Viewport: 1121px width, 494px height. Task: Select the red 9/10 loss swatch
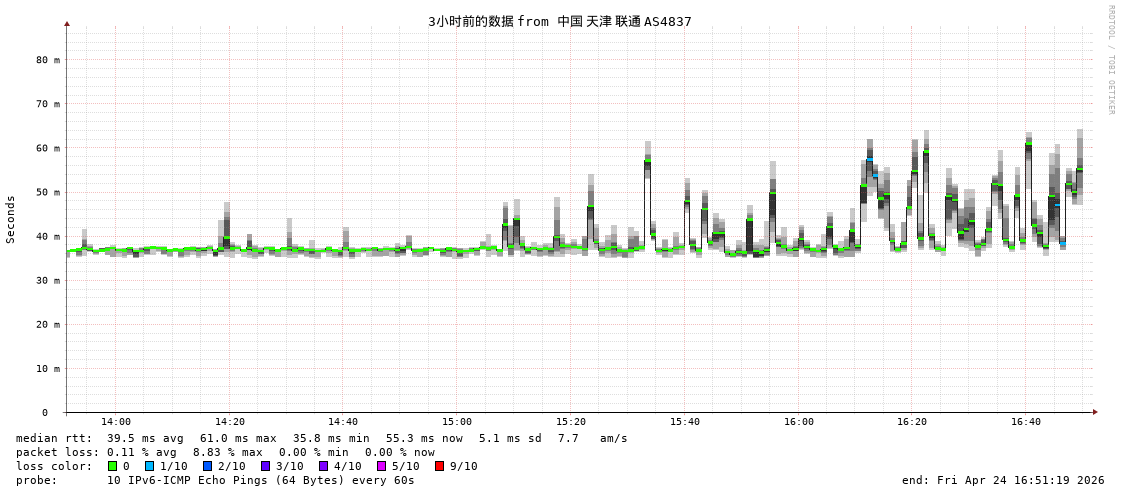(x=439, y=466)
